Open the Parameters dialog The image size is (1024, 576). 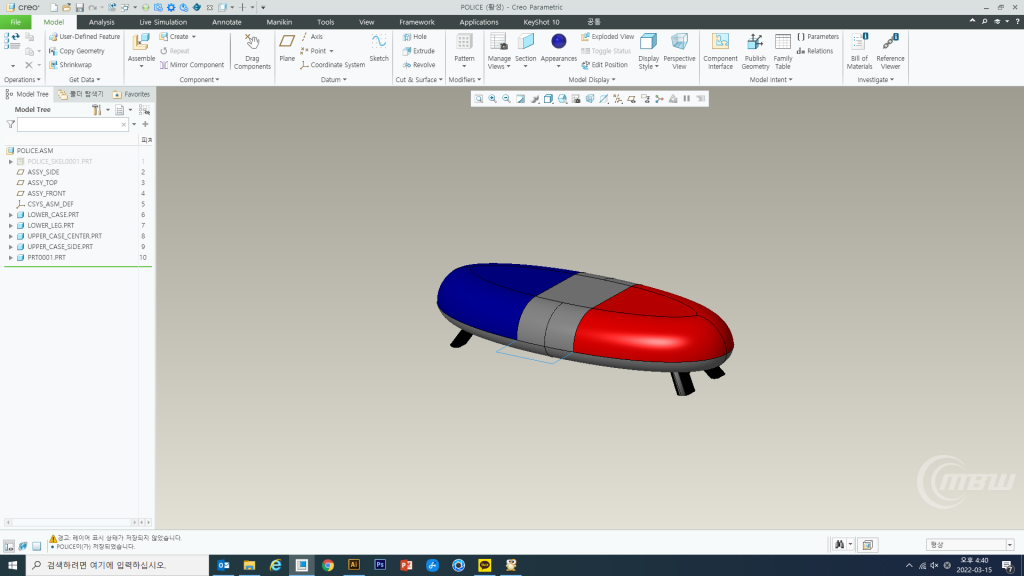(818, 37)
